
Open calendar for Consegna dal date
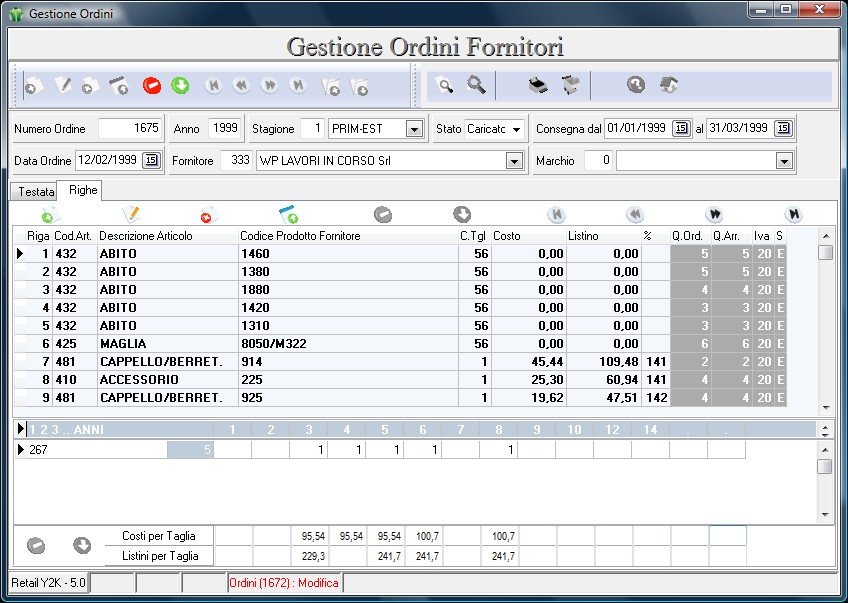681,129
